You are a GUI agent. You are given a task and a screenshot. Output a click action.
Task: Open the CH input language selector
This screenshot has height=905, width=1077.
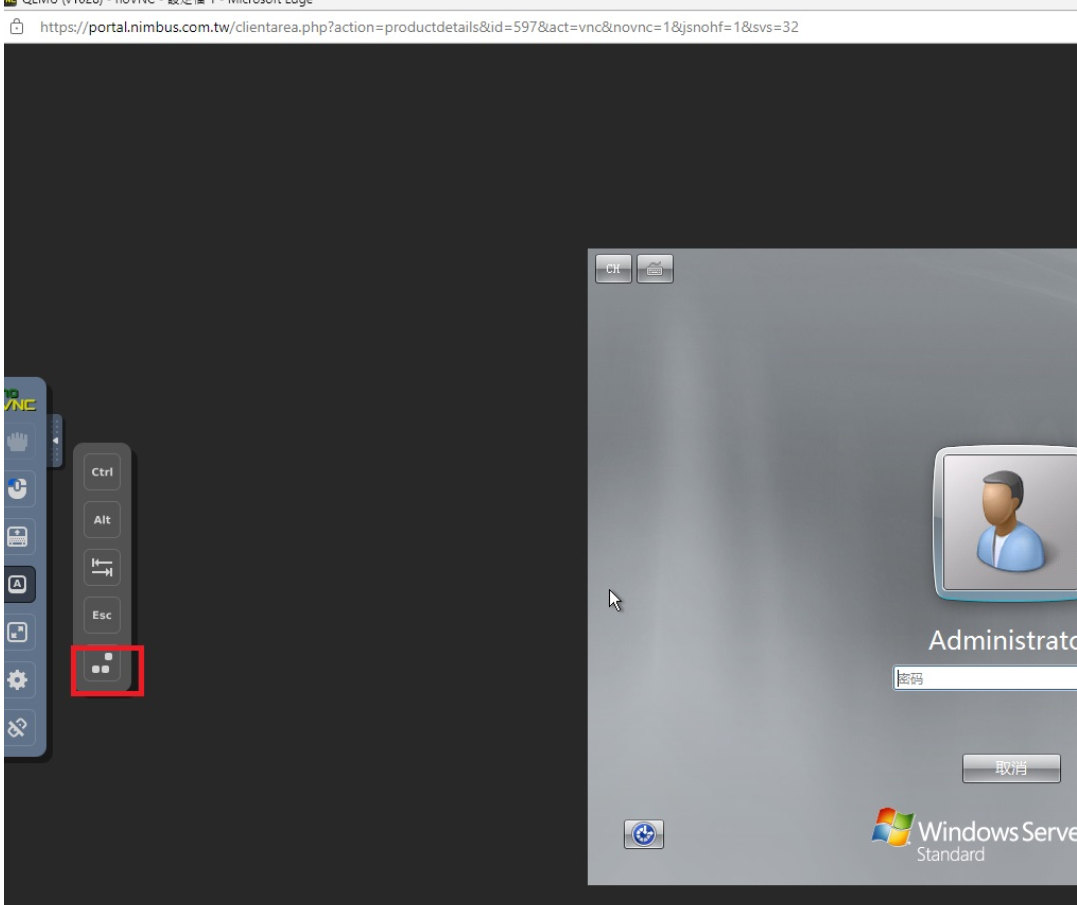pos(614,269)
